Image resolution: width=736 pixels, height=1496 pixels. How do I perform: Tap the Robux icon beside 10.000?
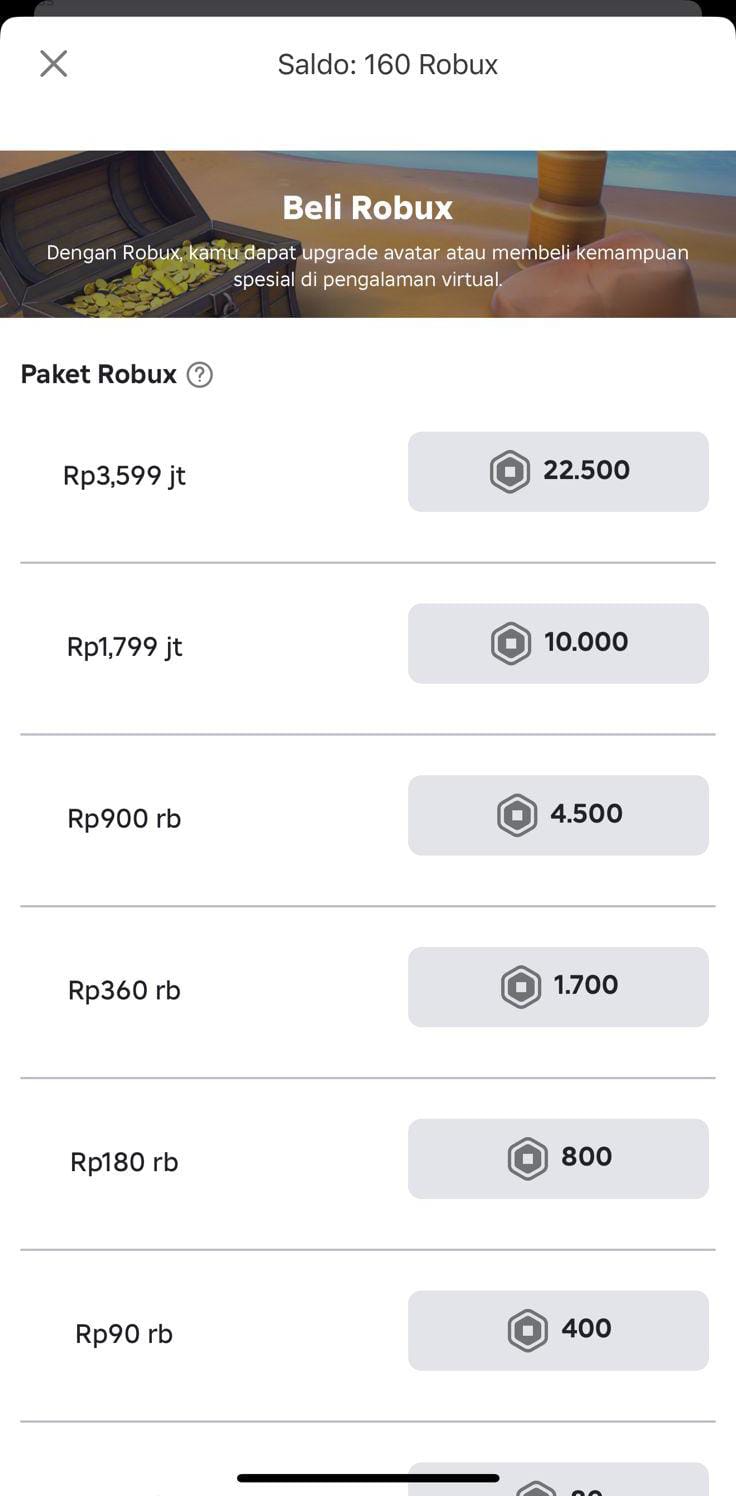pos(510,643)
